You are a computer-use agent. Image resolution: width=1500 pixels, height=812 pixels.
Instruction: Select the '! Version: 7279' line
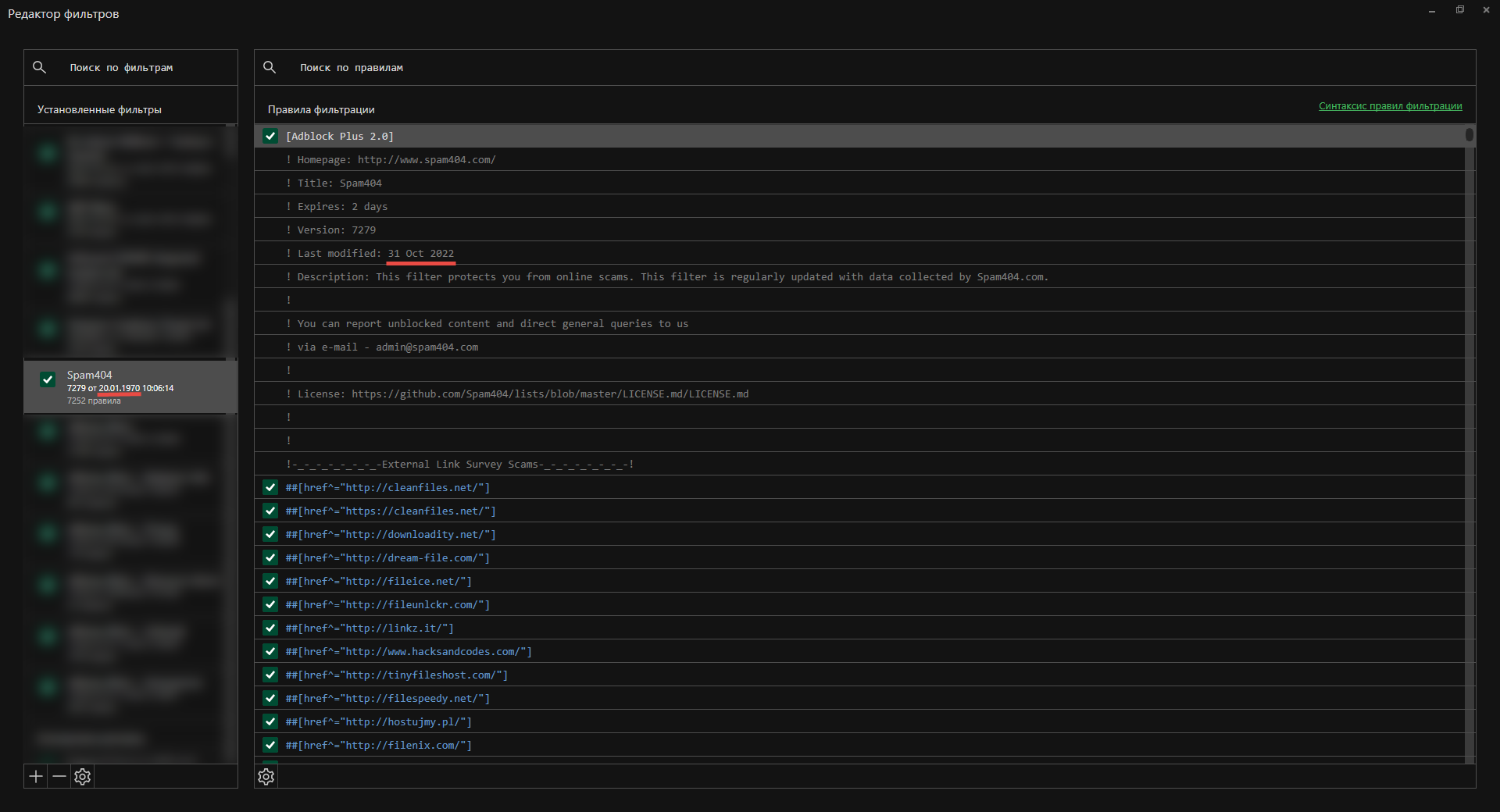tap(859, 230)
